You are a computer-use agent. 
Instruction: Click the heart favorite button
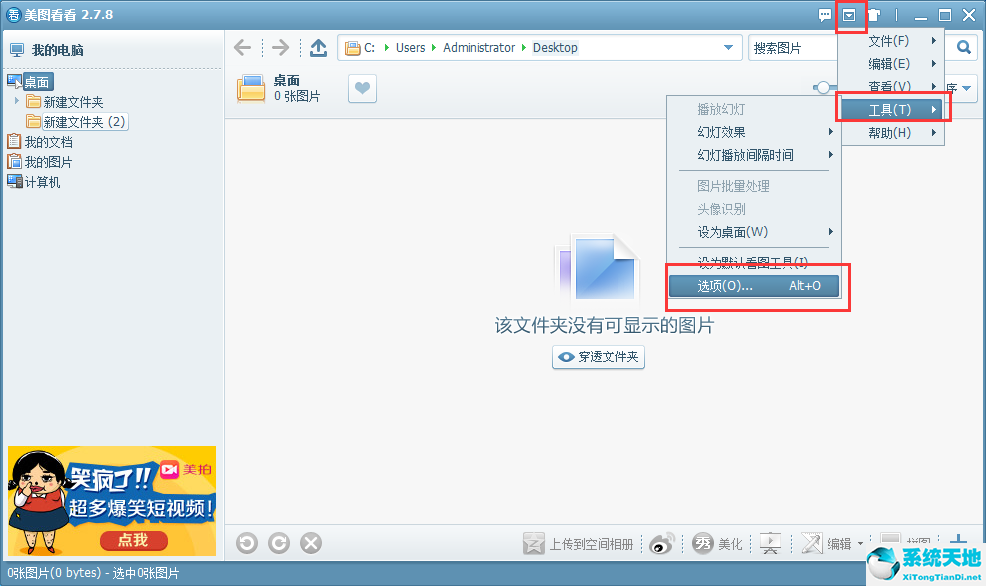click(x=362, y=89)
